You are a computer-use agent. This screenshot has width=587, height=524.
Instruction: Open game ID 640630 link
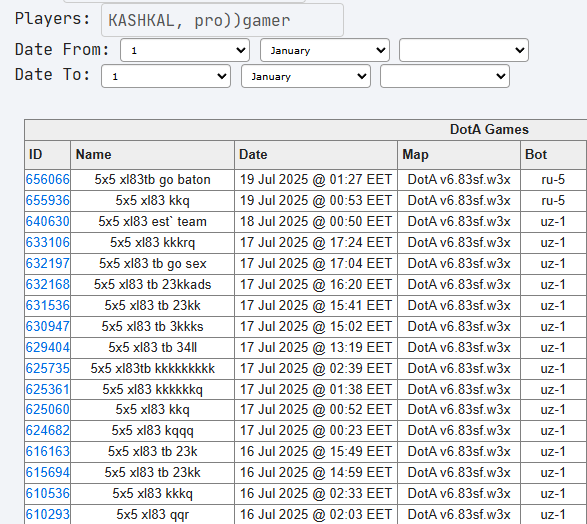(48, 222)
